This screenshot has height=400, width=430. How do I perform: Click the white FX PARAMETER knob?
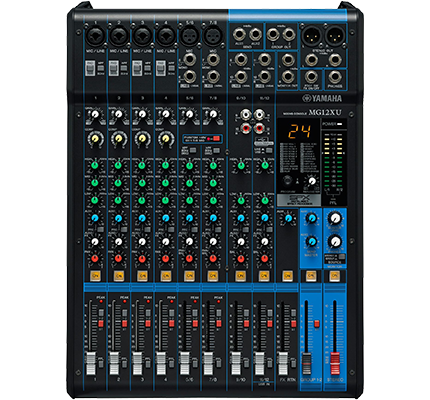coord(312,181)
